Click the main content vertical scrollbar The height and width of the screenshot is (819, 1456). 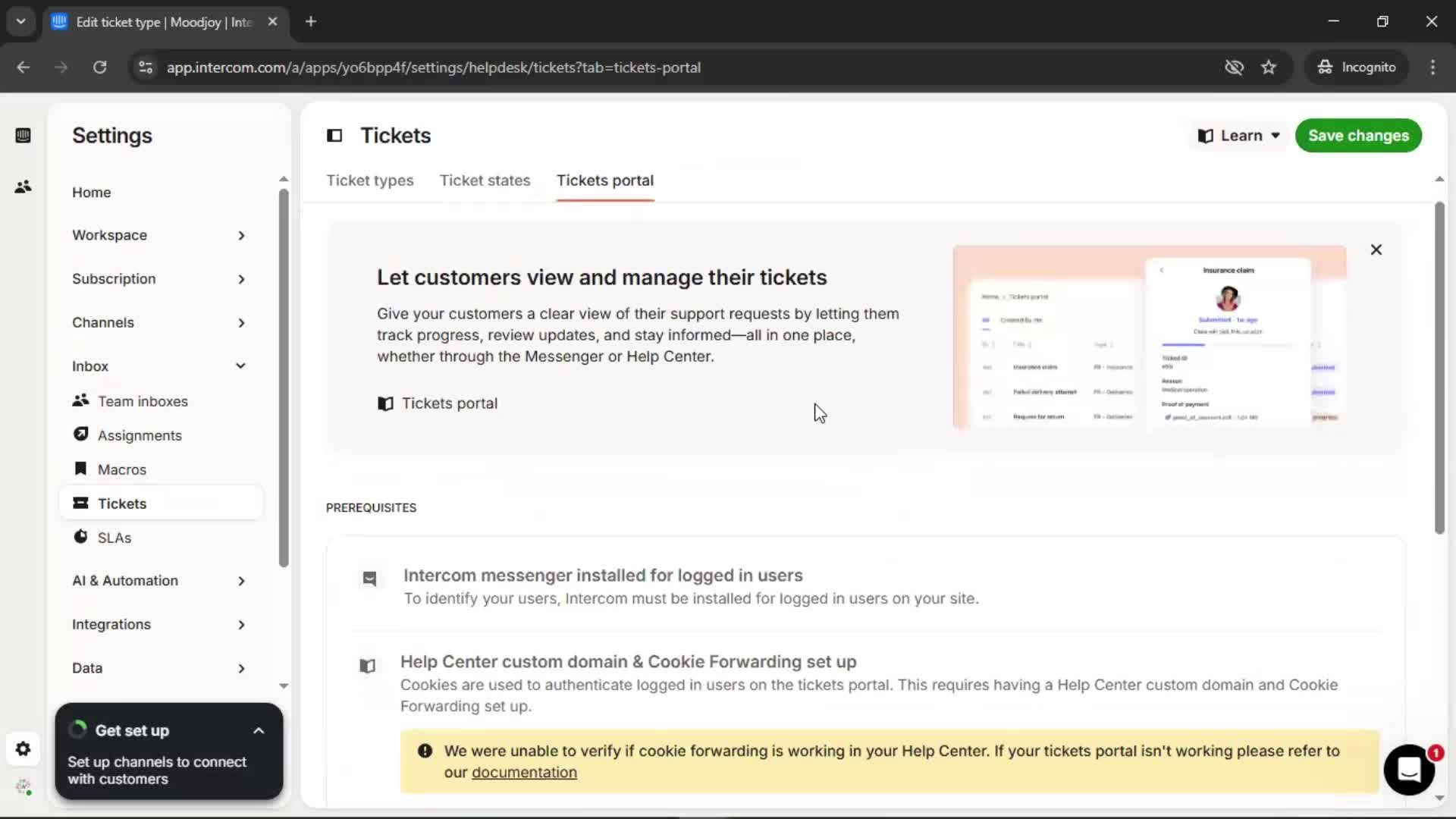[x=1439, y=368]
